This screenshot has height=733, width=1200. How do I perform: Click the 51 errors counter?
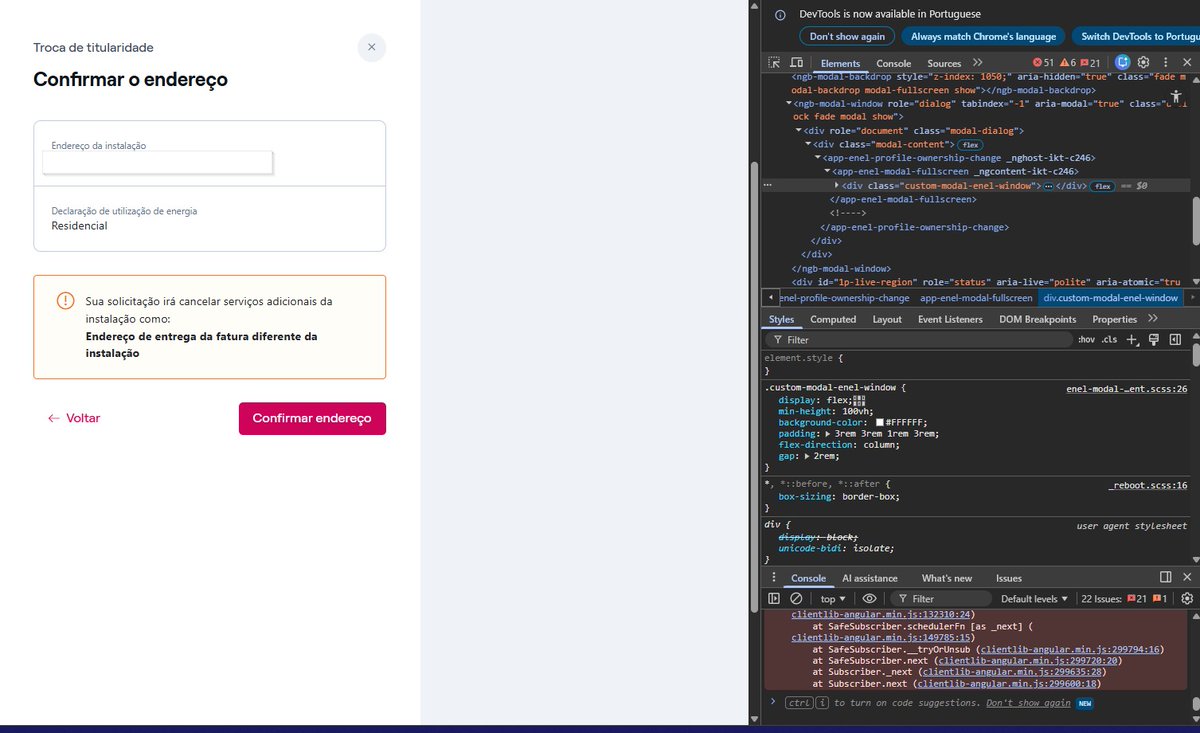[x=1043, y=63]
